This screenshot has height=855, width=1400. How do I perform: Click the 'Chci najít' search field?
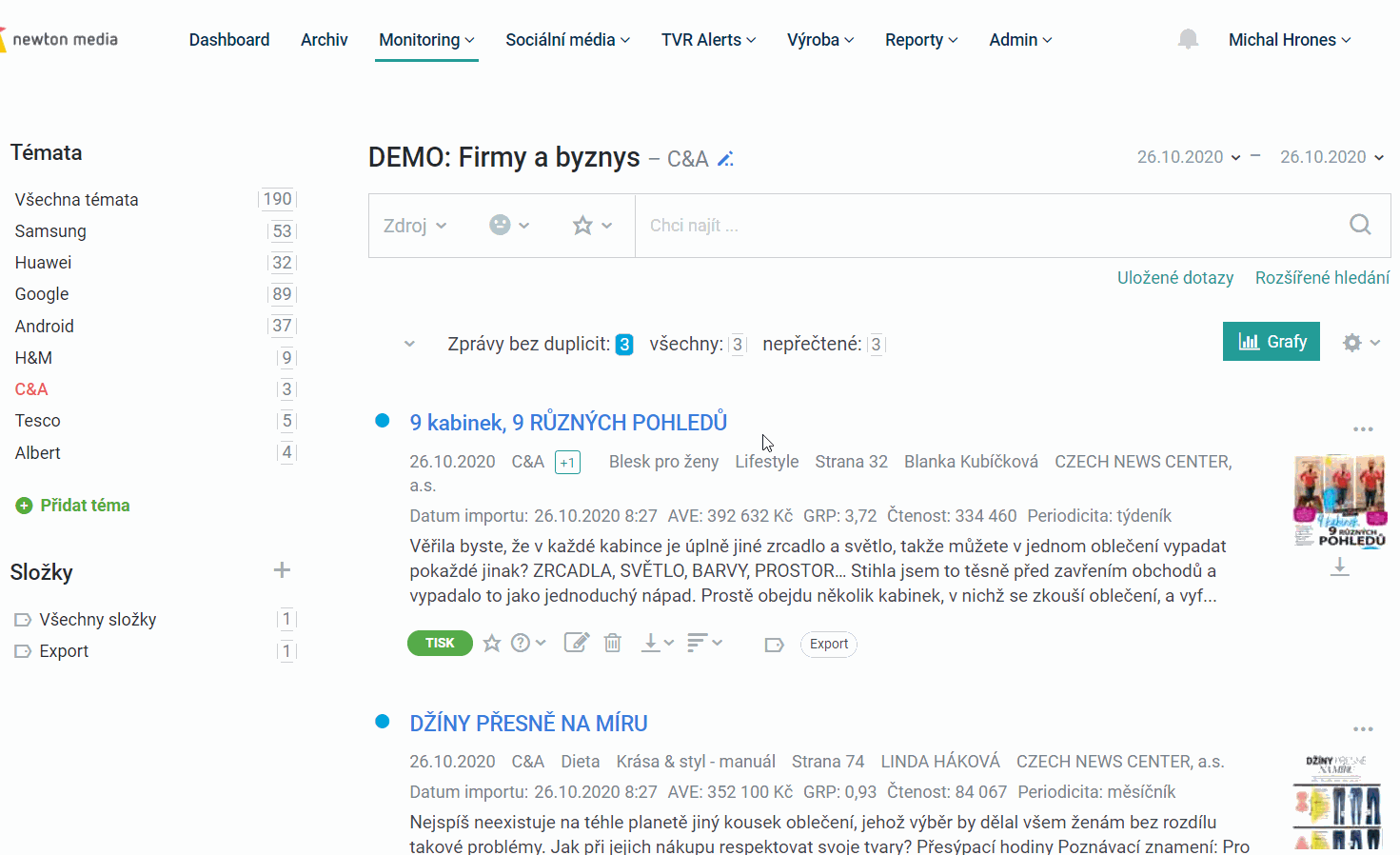990,226
